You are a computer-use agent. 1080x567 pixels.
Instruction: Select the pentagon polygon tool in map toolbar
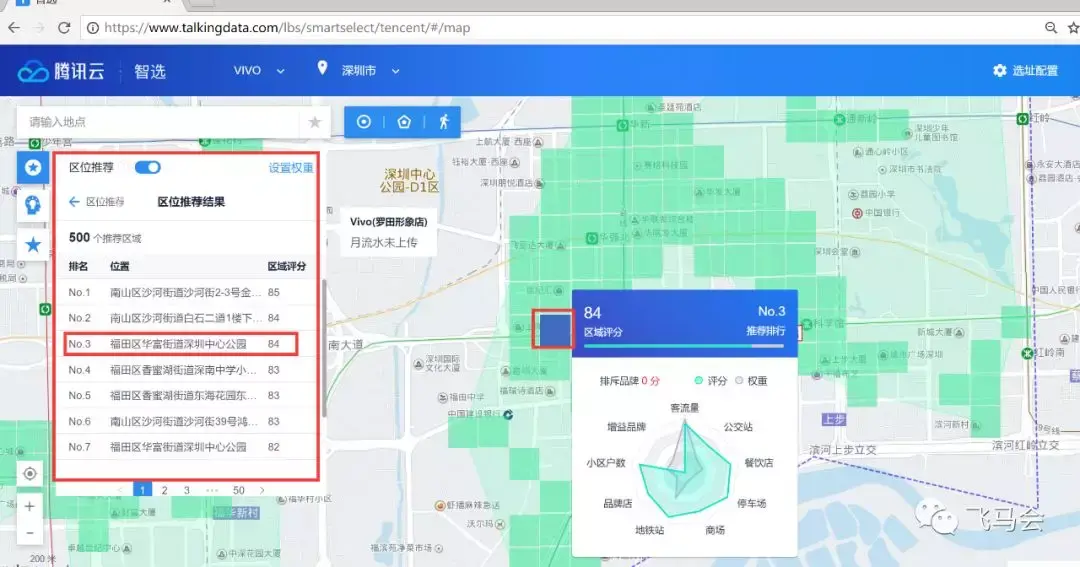404,122
